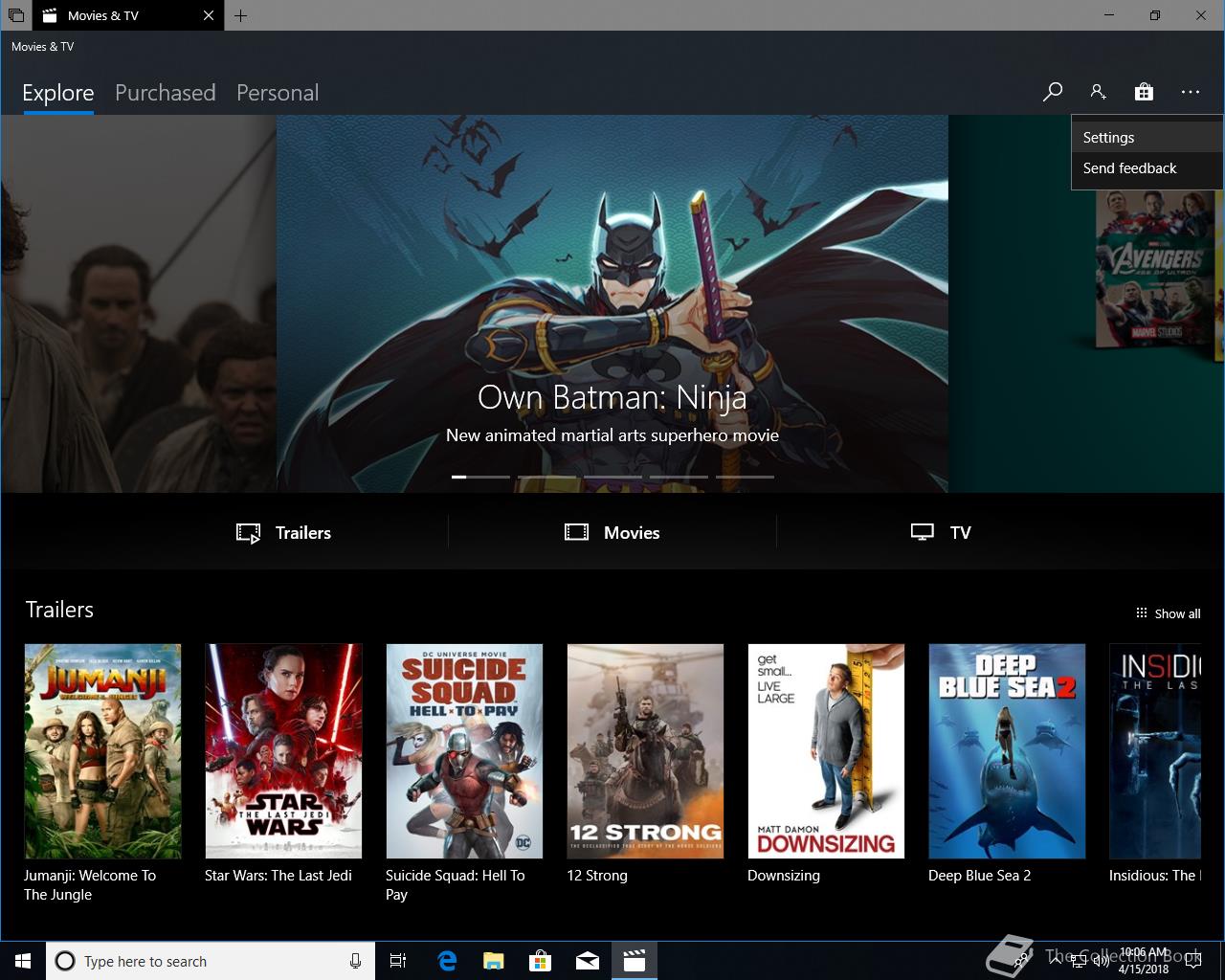Open File Explorer from taskbar

(494, 961)
